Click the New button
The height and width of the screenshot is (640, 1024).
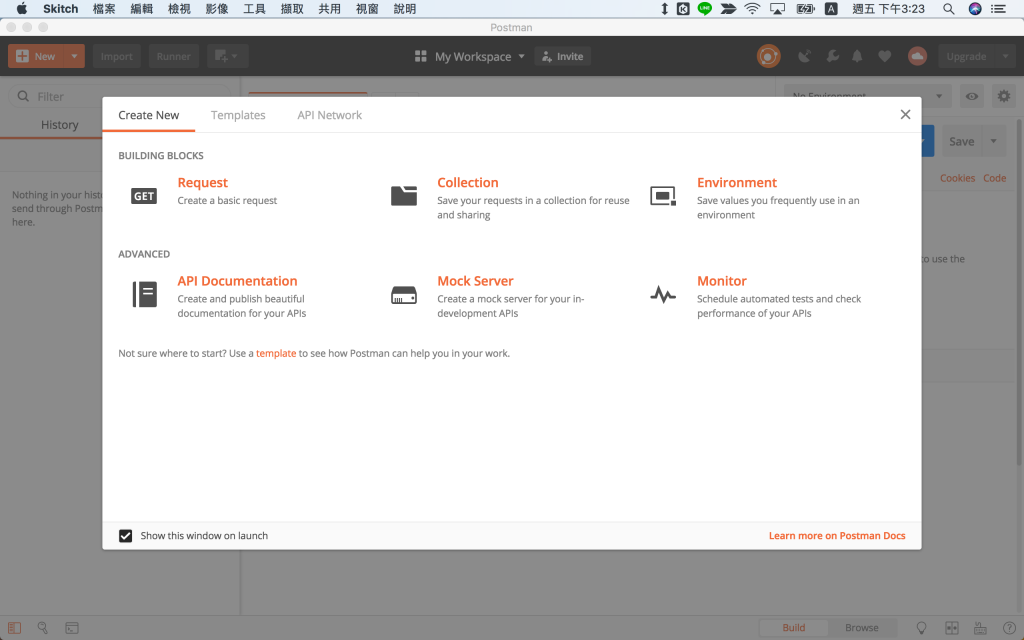point(36,56)
